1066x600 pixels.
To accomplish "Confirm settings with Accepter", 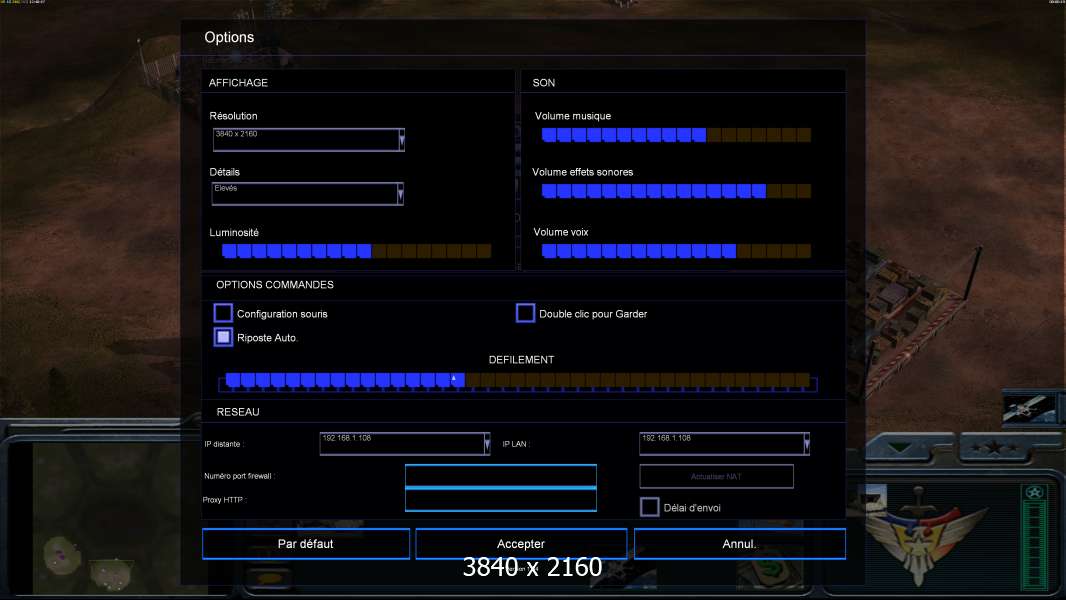I will pyautogui.click(x=521, y=544).
